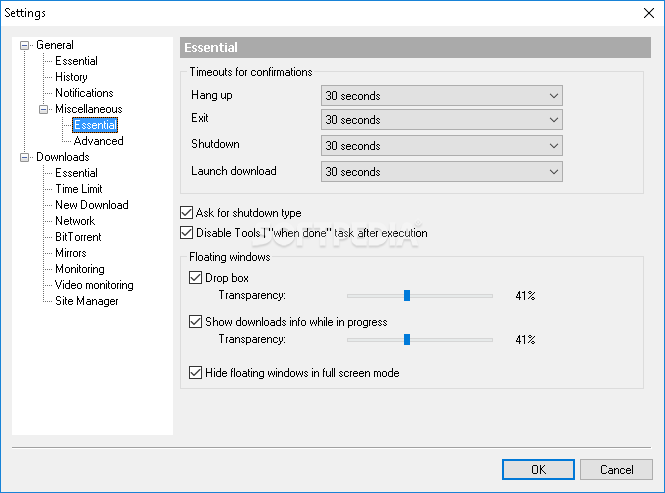Select the General tree item label
This screenshot has width=665, height=493.
coord(55,45)
